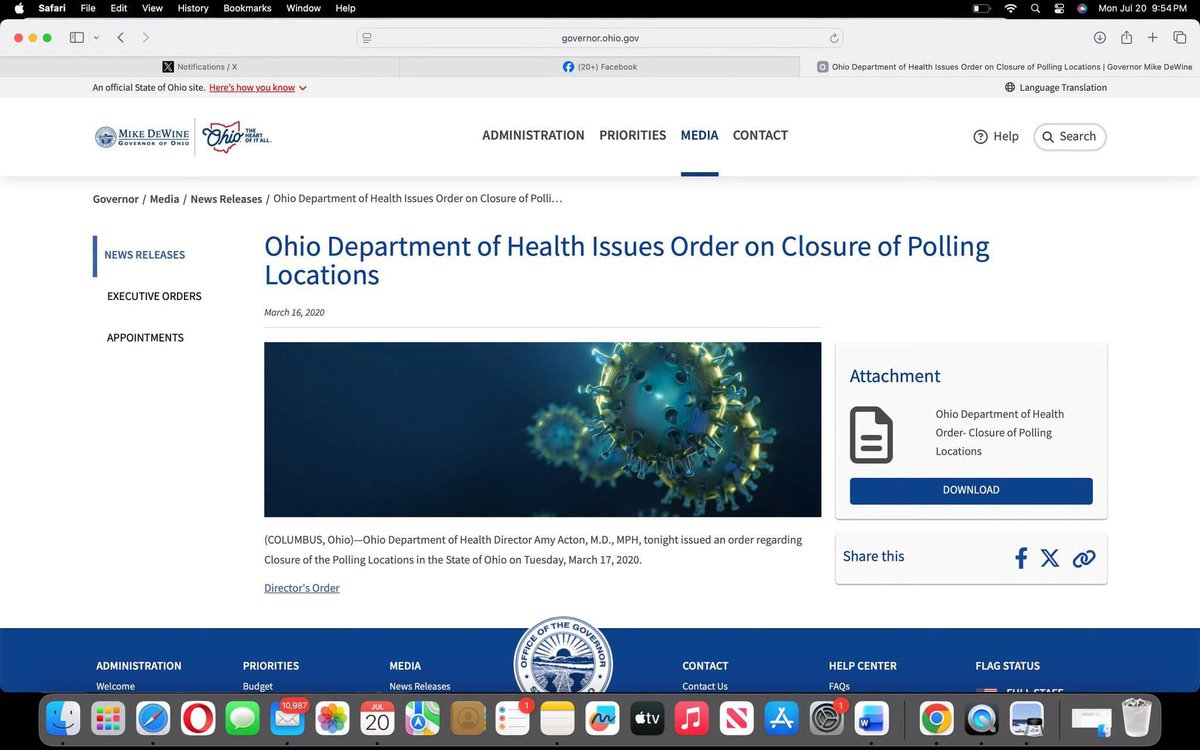
Task: Click the attachment document icon
Action: (871, 434)
